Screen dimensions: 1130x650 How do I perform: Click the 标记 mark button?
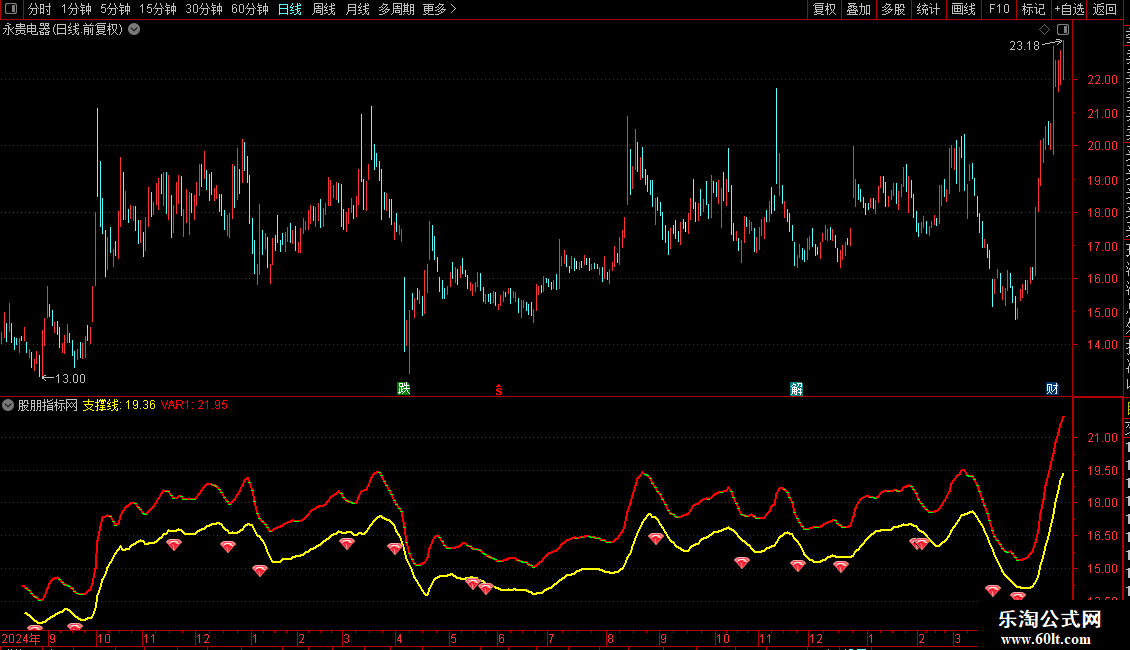(x=1033, y=9)
